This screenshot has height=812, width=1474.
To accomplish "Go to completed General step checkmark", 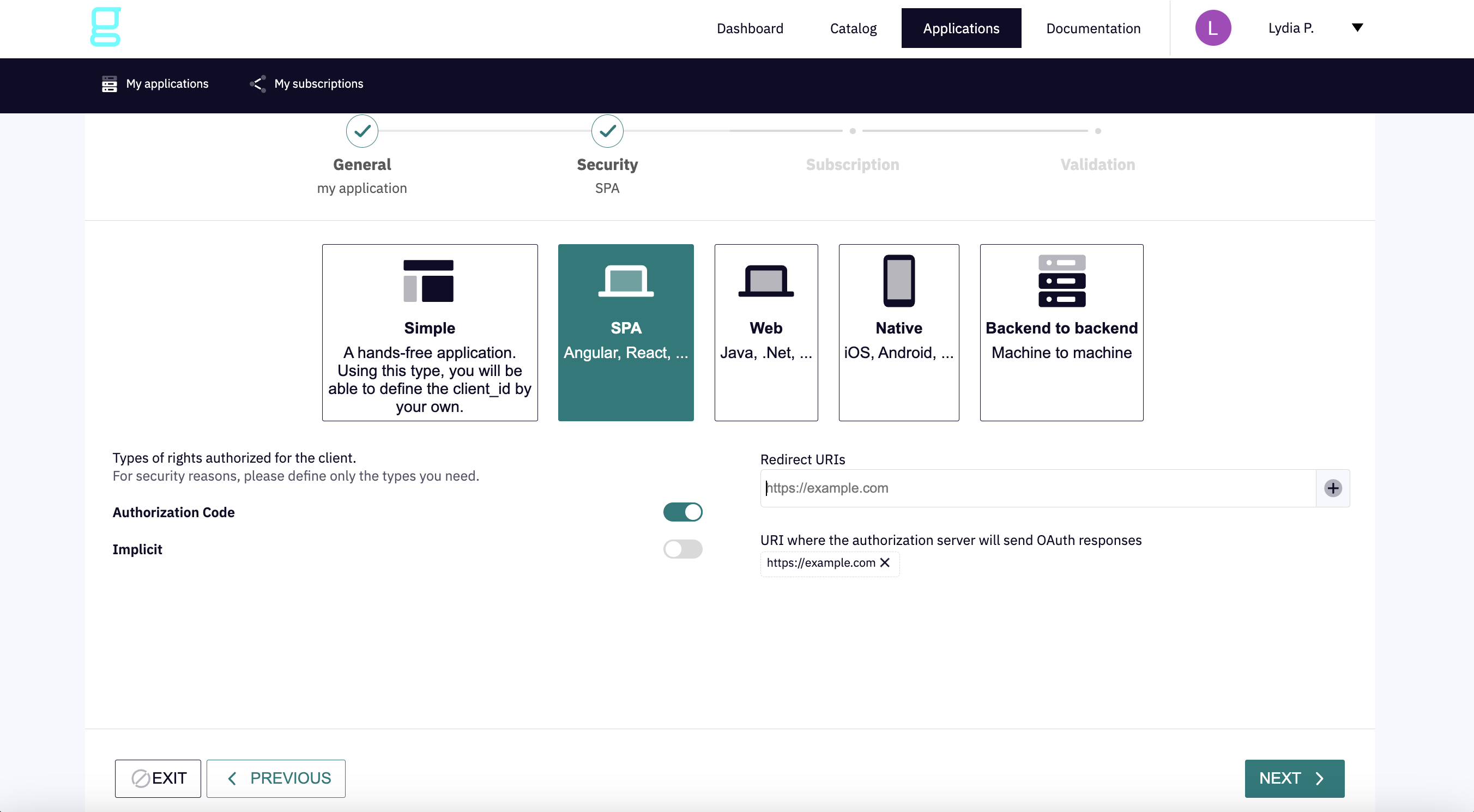I will (x=362, y=132).
